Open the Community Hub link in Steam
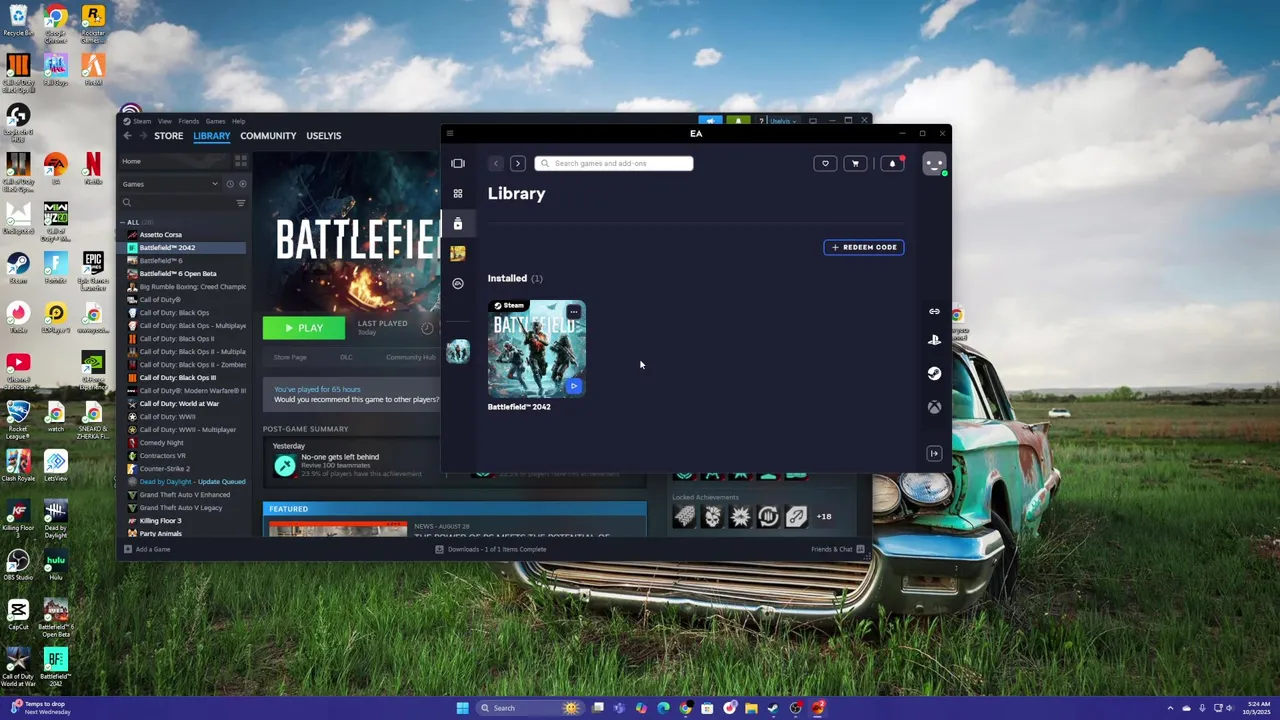This screenshot has height=720, width=1280. (411, 357)
